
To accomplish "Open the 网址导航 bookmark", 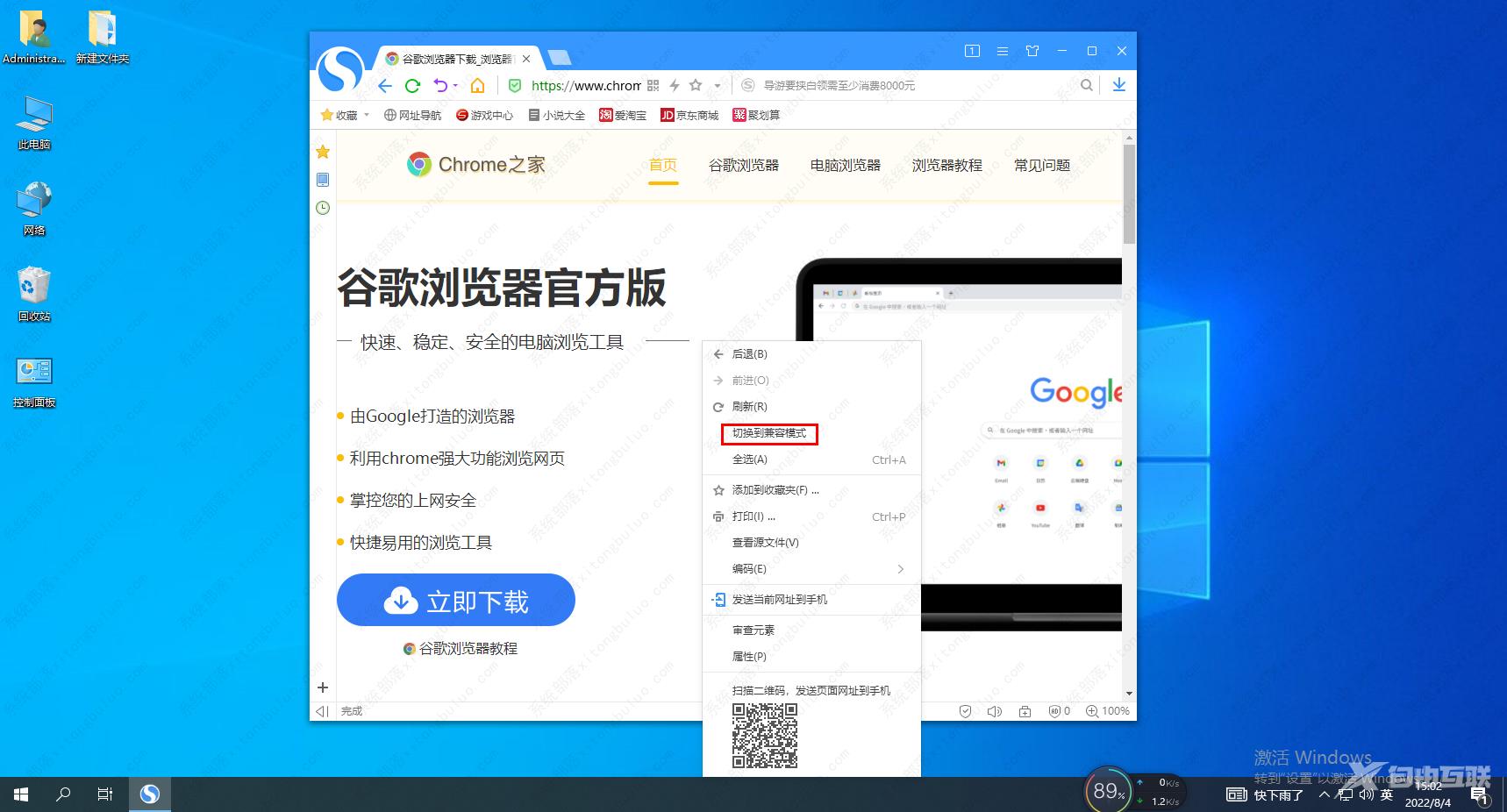I will [412, 115].
